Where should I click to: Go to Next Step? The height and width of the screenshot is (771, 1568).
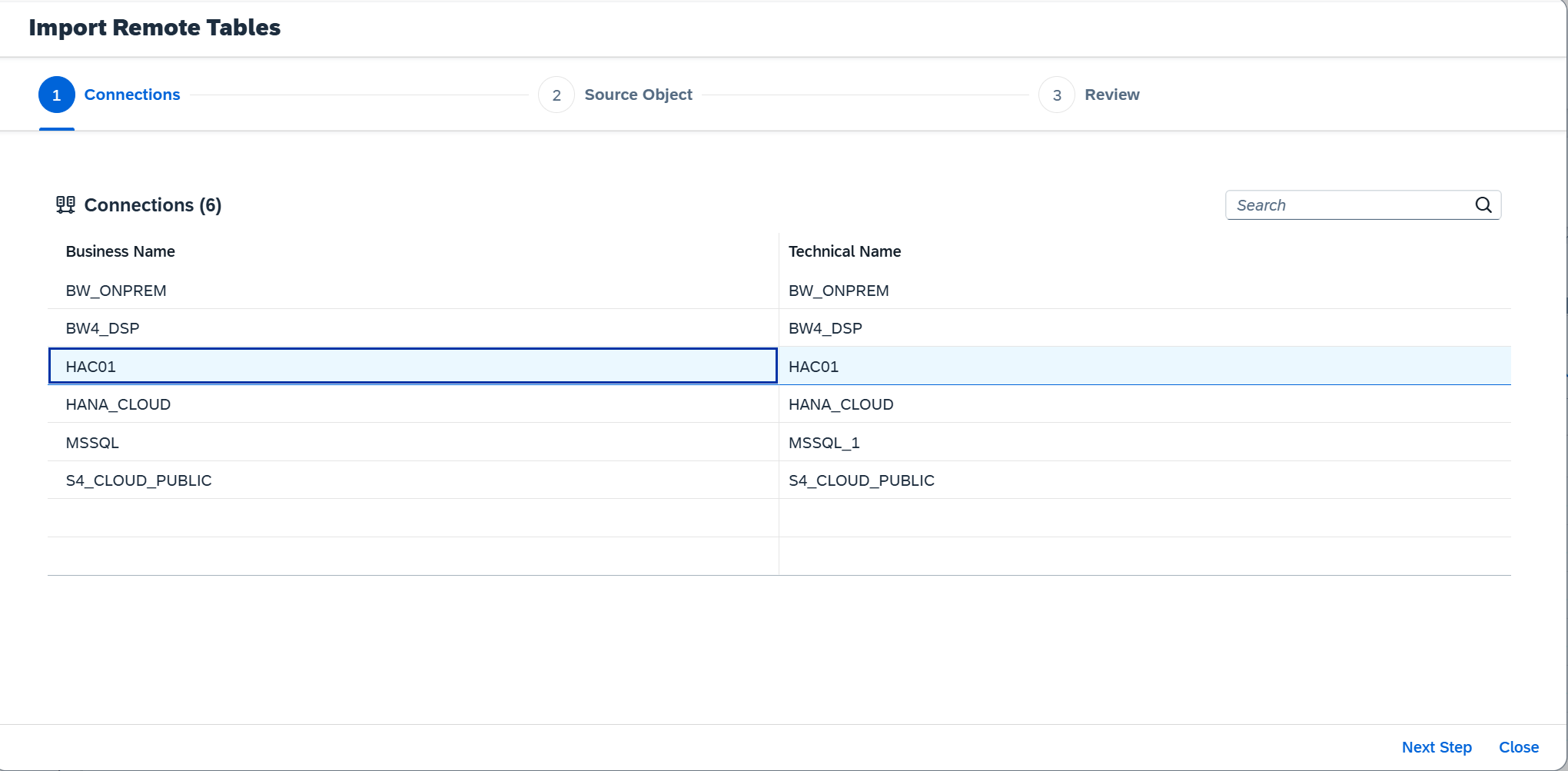[x=1437, y=747]
